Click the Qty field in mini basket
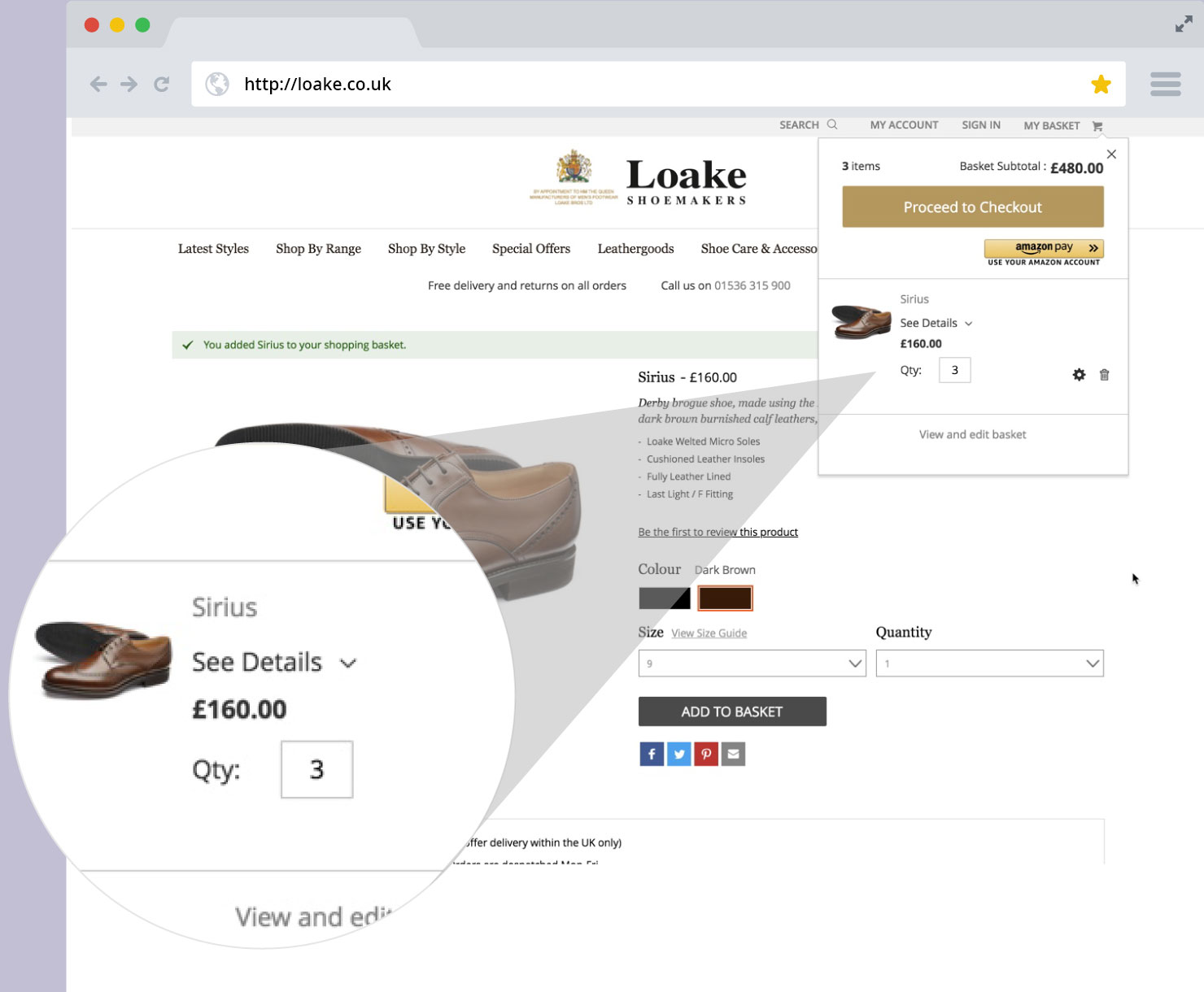This screenshot has height=992, width=1204. 954,370
